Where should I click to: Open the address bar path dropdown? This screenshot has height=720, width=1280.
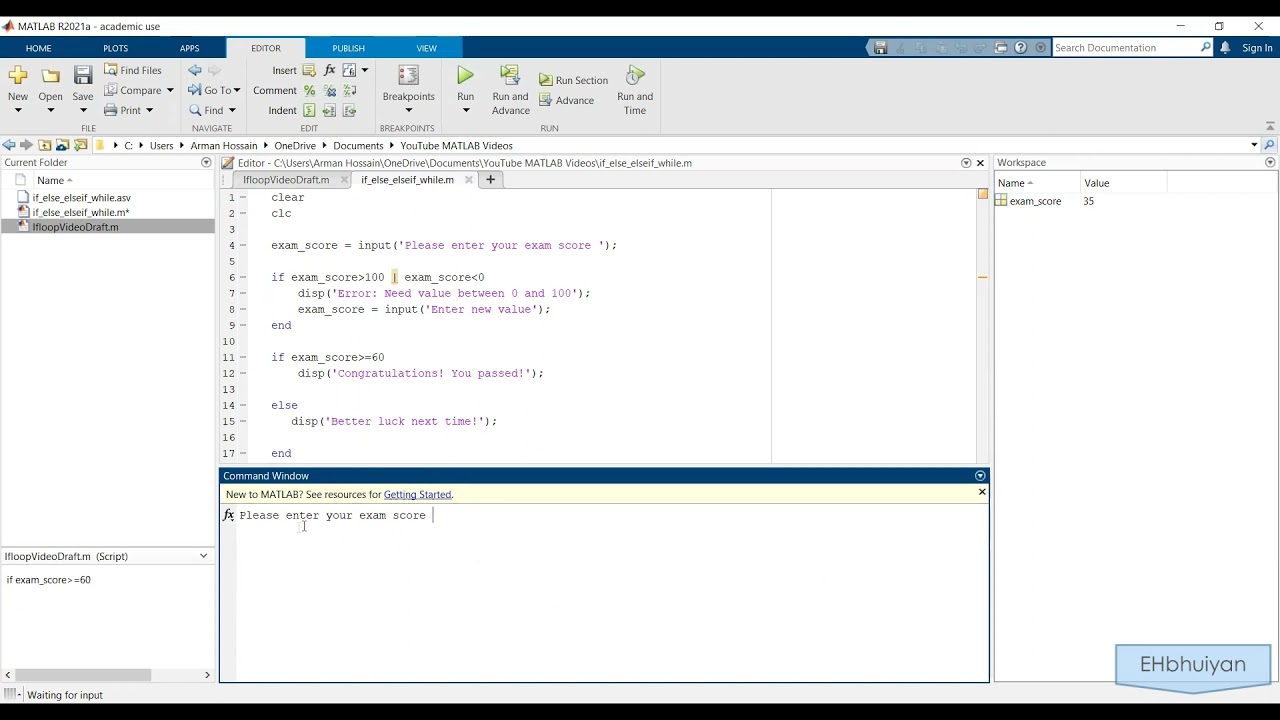pyautogui.click(x=1254, y=145)
